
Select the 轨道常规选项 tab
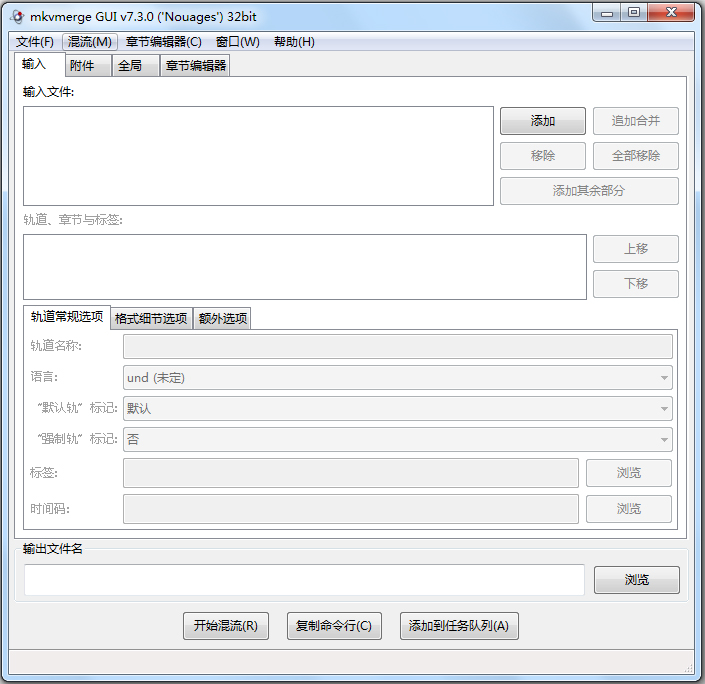point(67,317)
